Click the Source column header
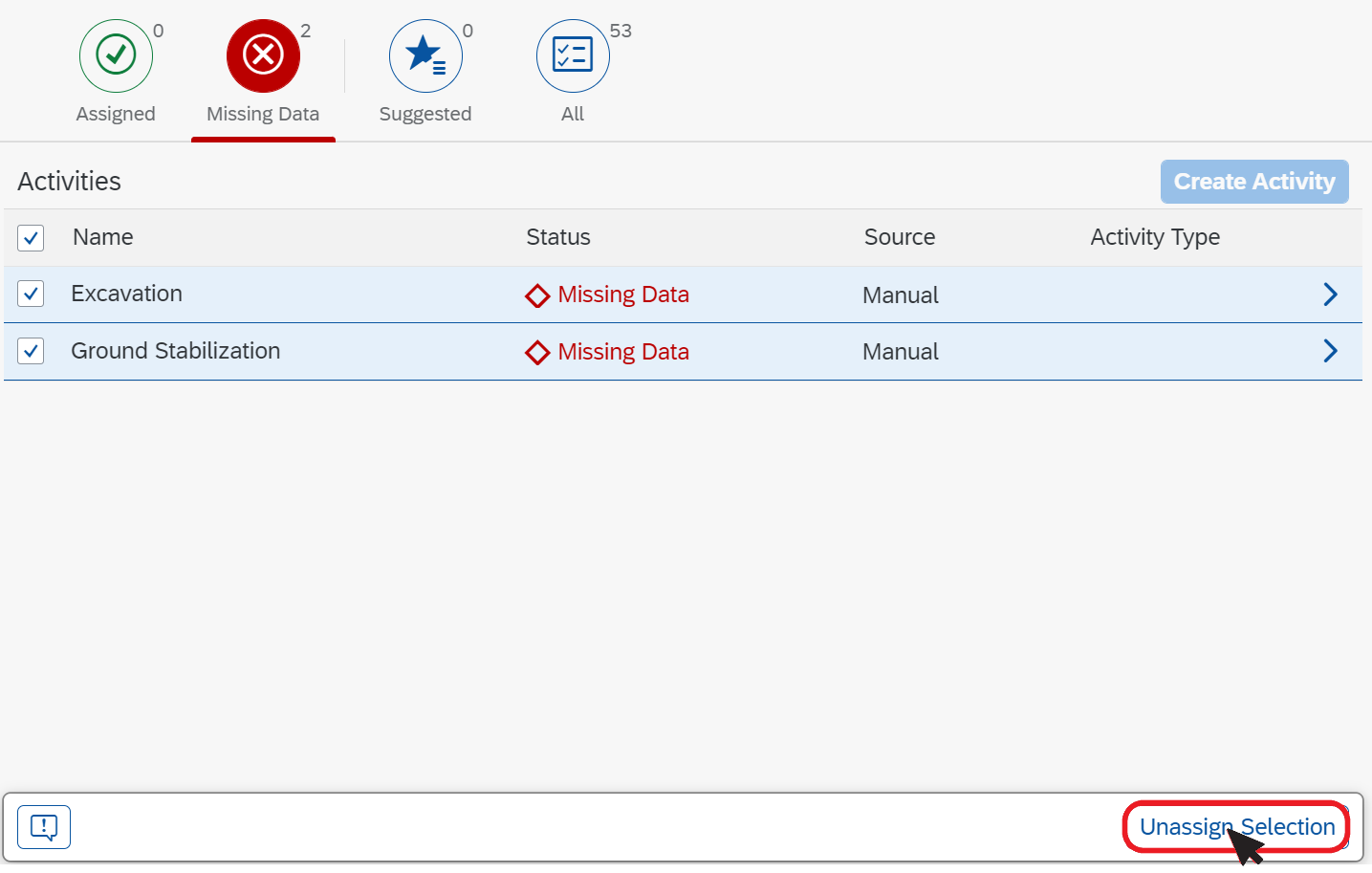The height and width of the screenshot is (873, 1372). click(900, 237)
